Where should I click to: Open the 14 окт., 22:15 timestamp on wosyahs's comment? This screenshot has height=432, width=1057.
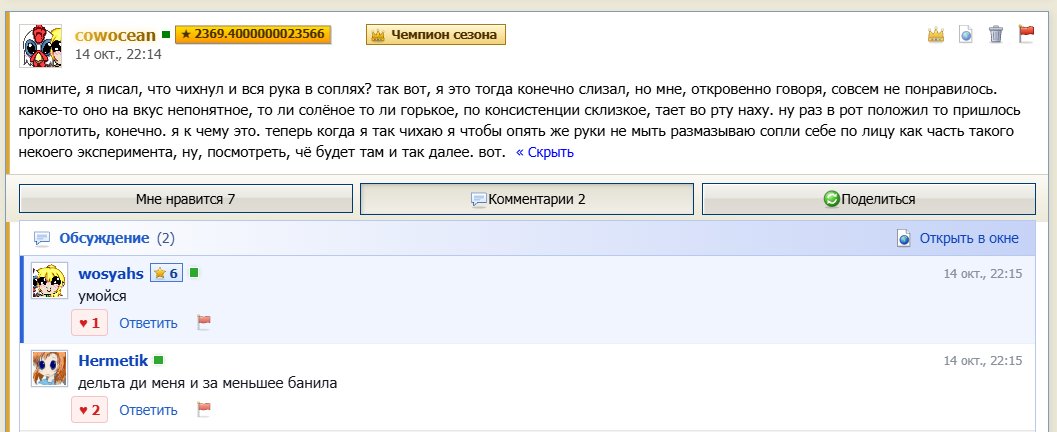click(983, 274)
